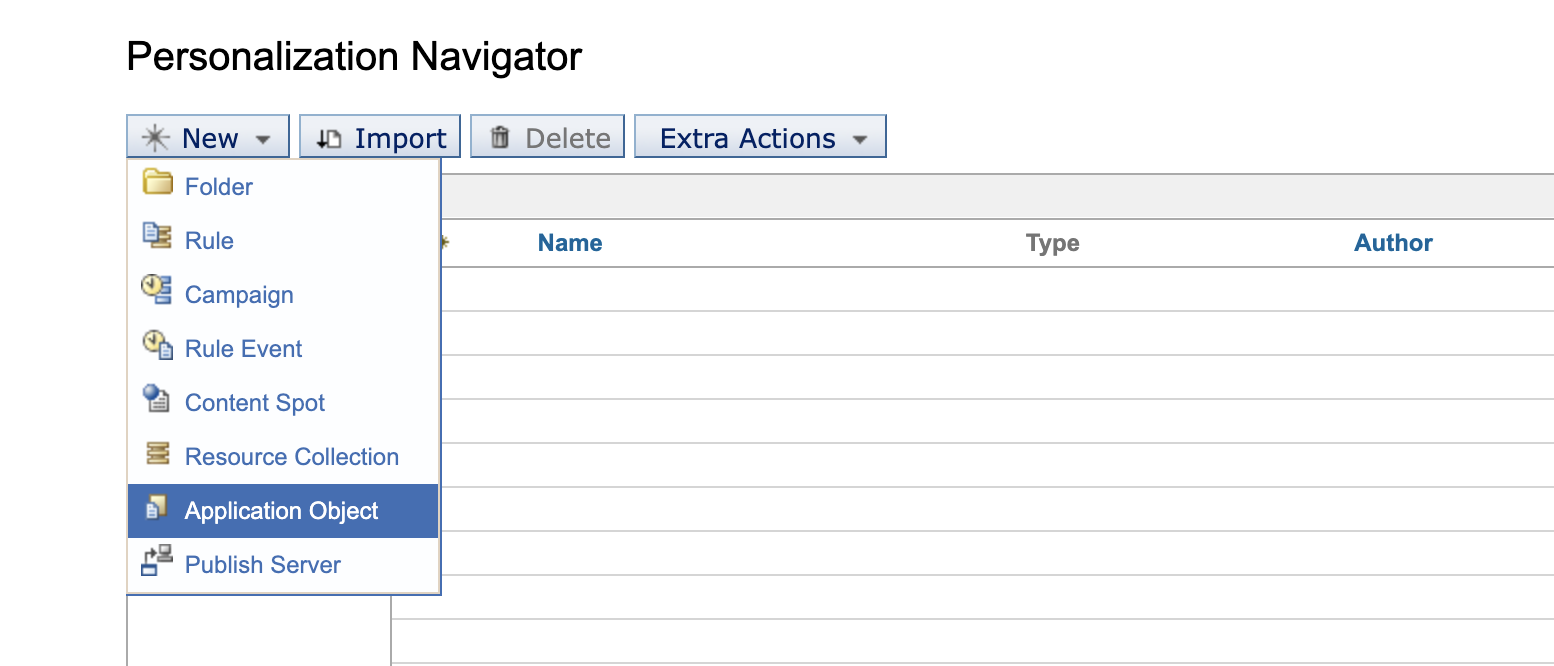Open the New dropdown menu
The width and height of the screenshot is (1554, 666).
[207, 136]
